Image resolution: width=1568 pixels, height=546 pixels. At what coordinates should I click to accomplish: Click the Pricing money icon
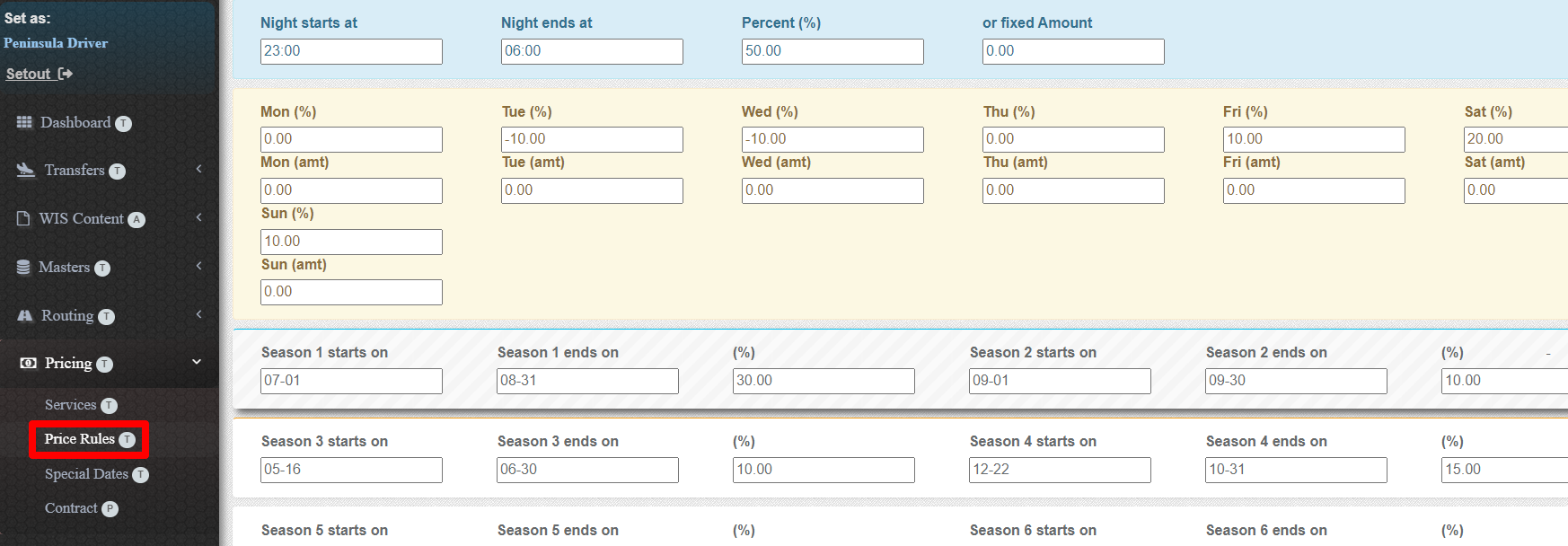29,363
